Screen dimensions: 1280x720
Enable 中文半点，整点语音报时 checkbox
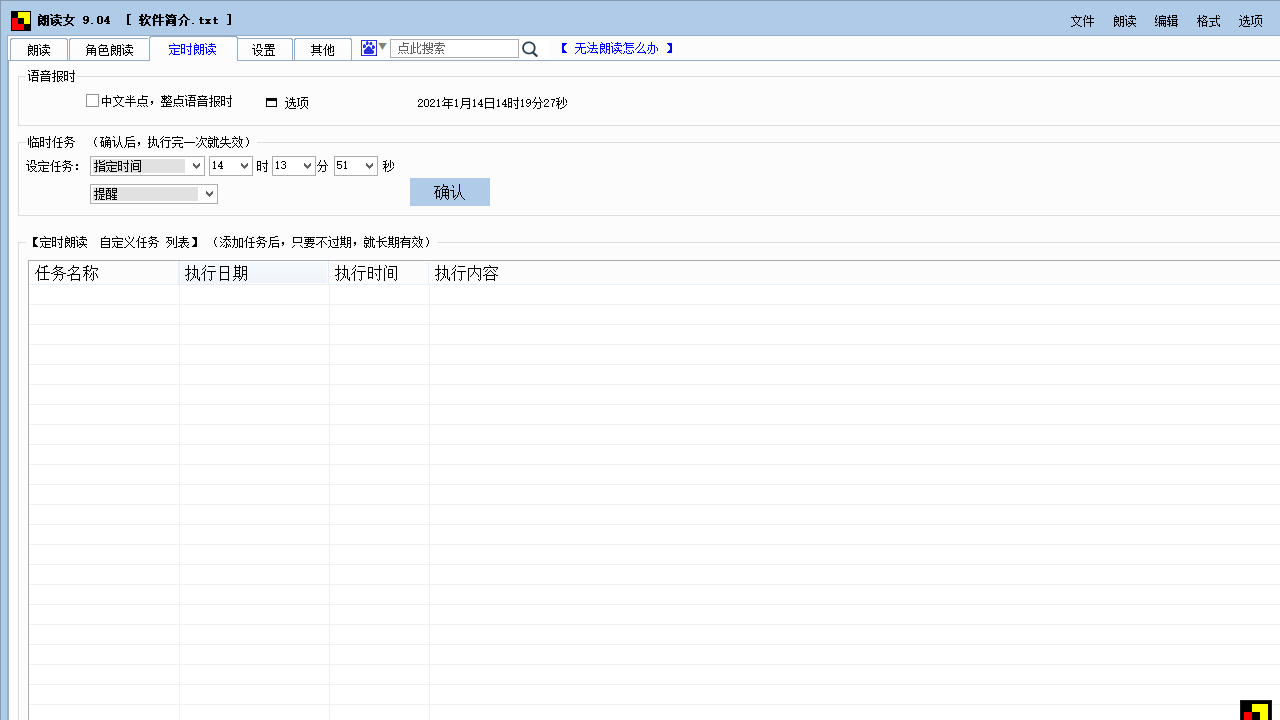coord(93,101)
